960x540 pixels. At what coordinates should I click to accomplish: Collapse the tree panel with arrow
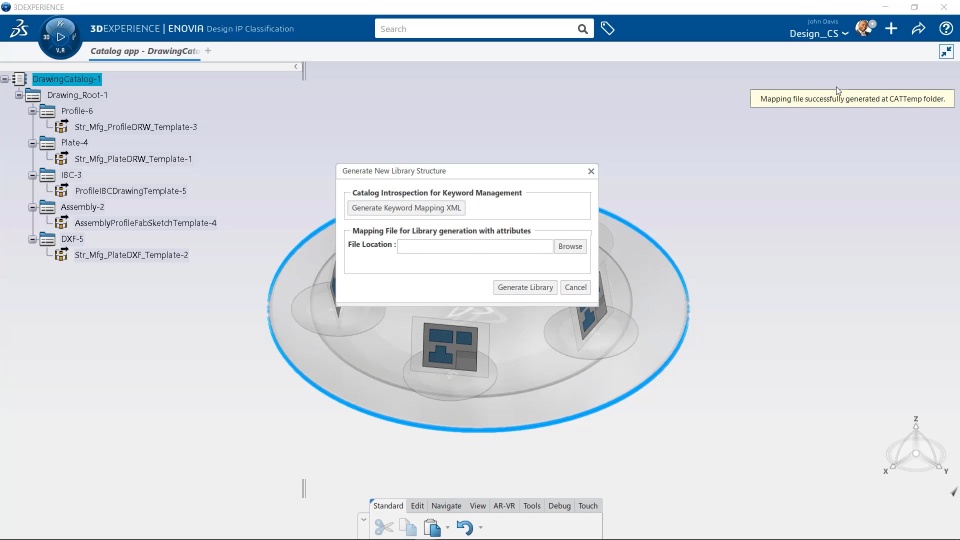(296, 66)
